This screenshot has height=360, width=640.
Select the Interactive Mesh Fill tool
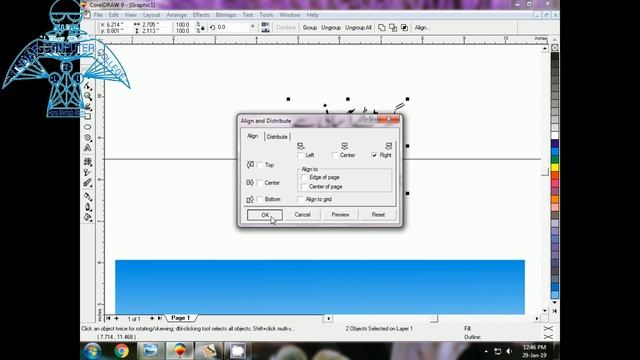[88, 162]
